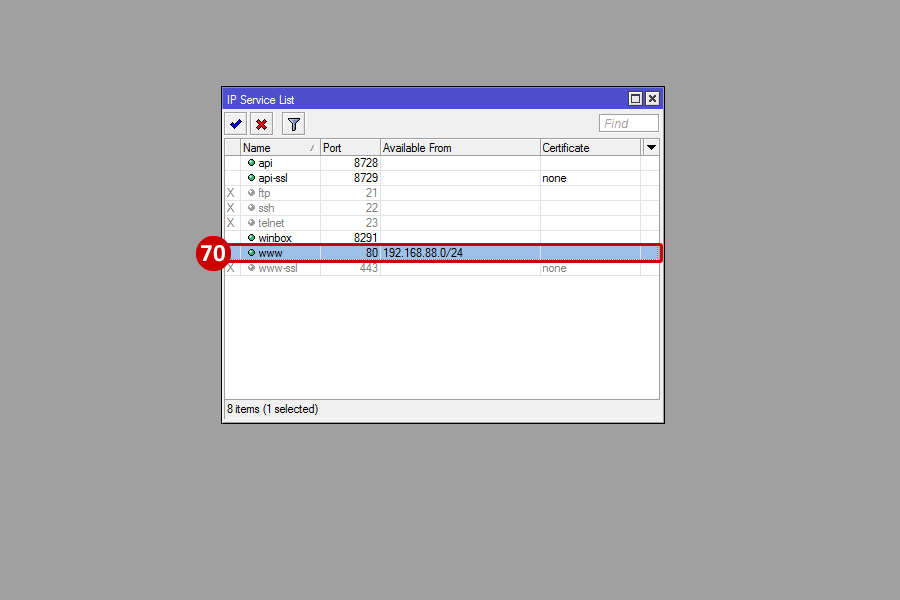
Task: Select the disabled ftp service row
Action: [441, 193]
